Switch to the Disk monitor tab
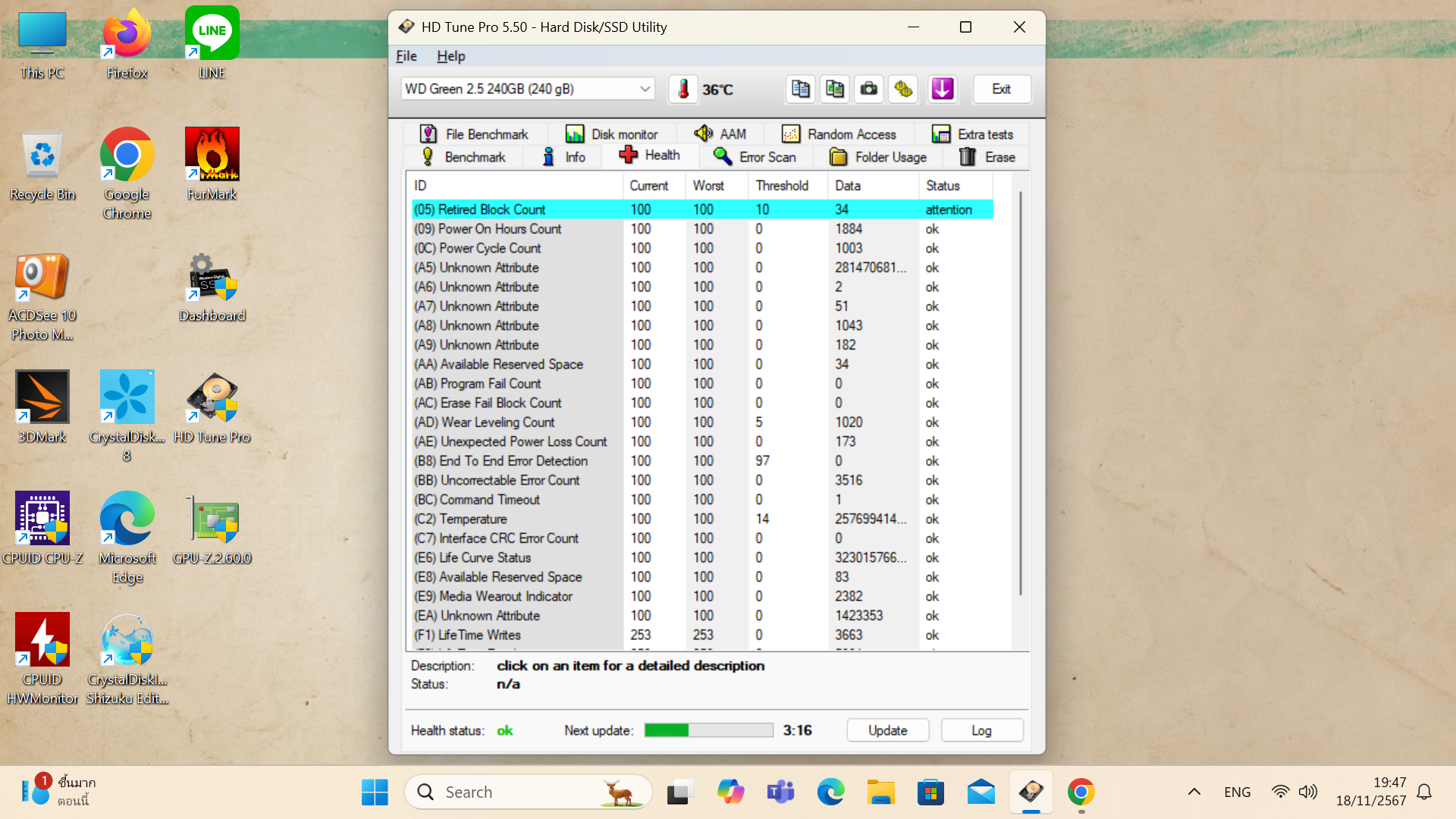 (x=611, y=134)
